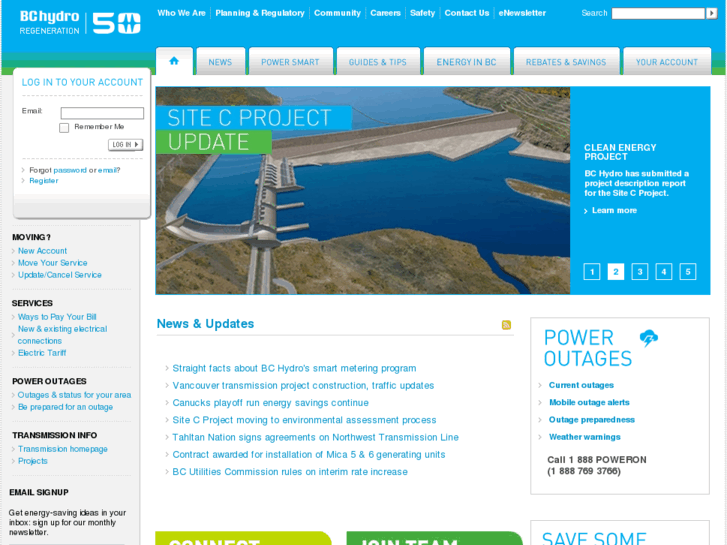Image resolution: width=727 pixels, height=545 pixels.
Task: Open eNewsletter in the top menu
Action: (x=522, y=13)
